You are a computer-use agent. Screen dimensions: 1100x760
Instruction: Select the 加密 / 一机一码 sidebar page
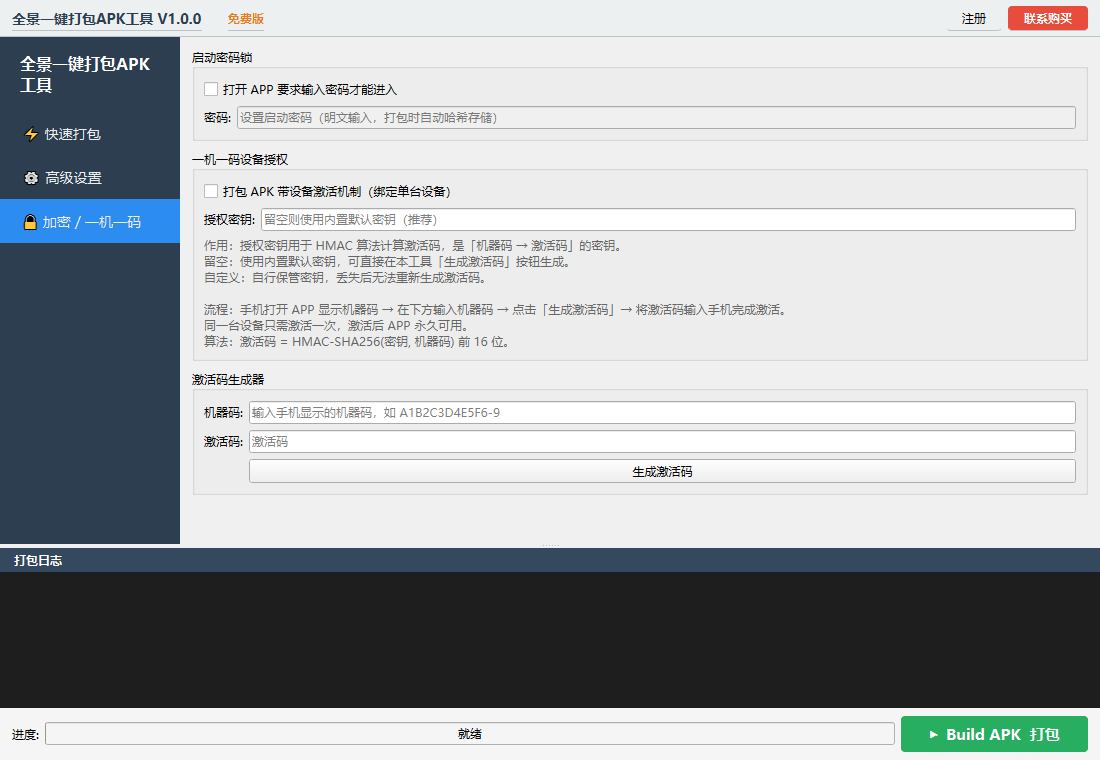click(x=90, y=222)
